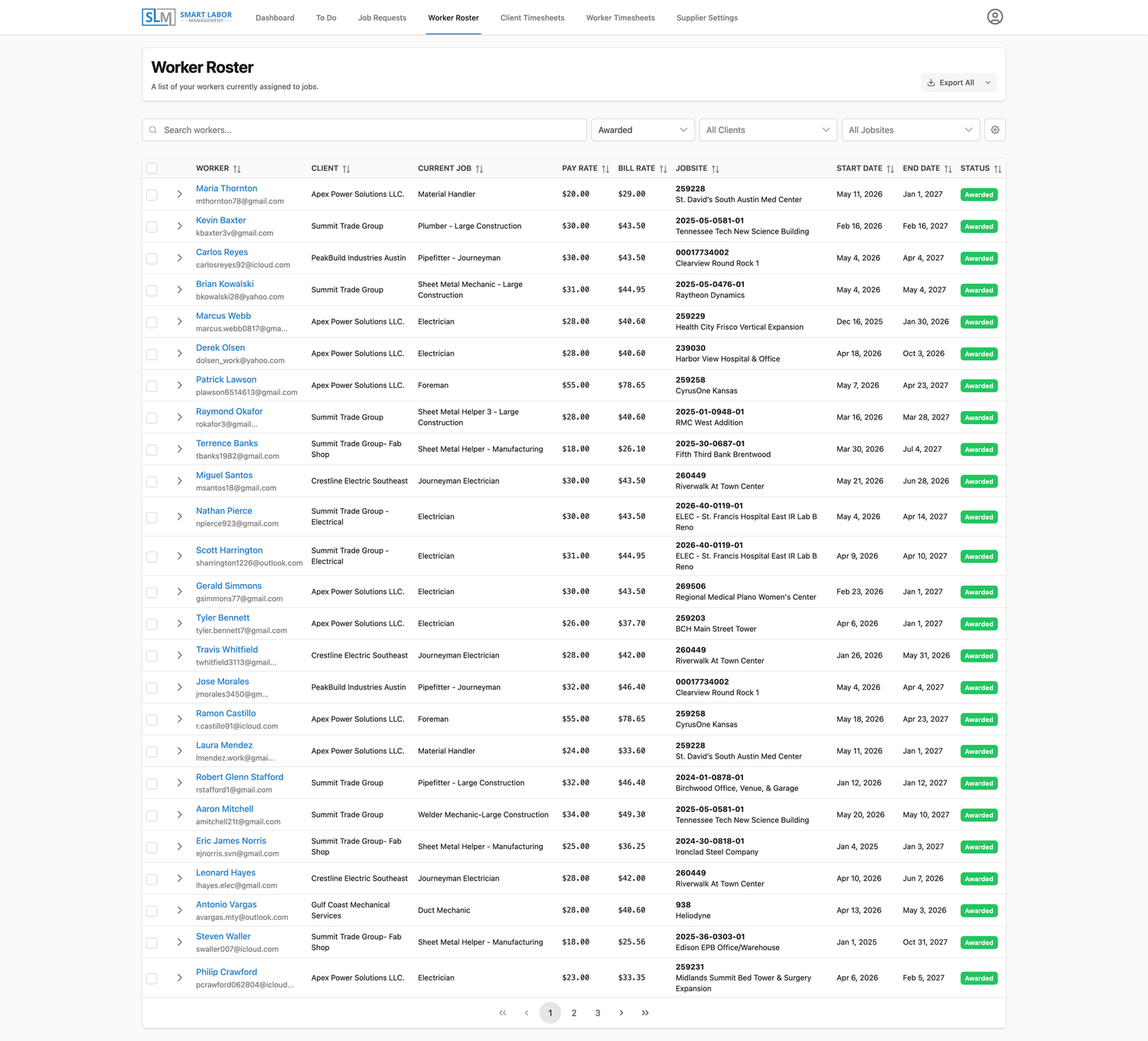Sort by Worker column arrows

pyautogui.click(x=237, y=168)
